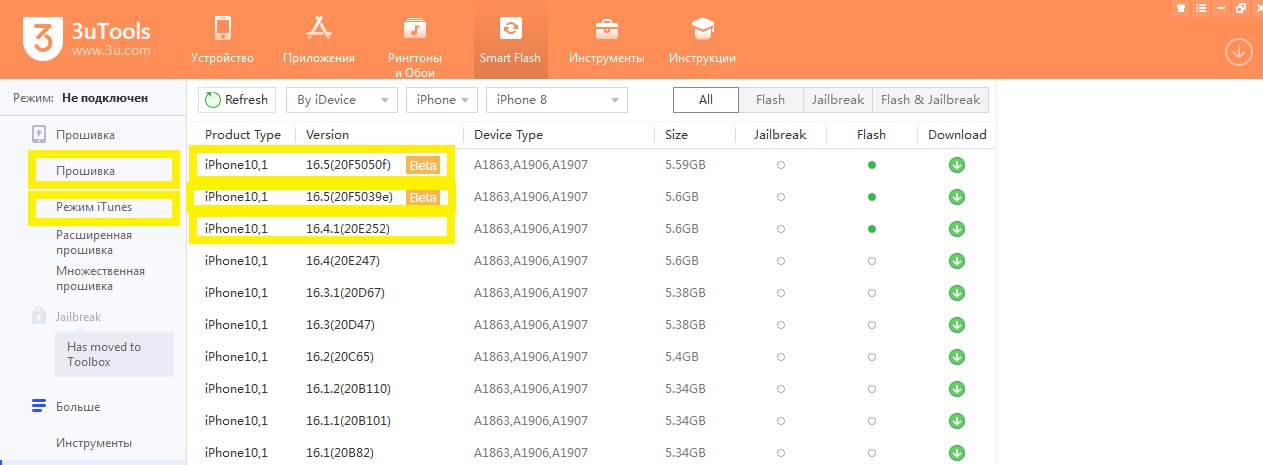1263x465 pixels.
Task: Download firmware 16.1.1(20B101)
Action: point(956,421)
